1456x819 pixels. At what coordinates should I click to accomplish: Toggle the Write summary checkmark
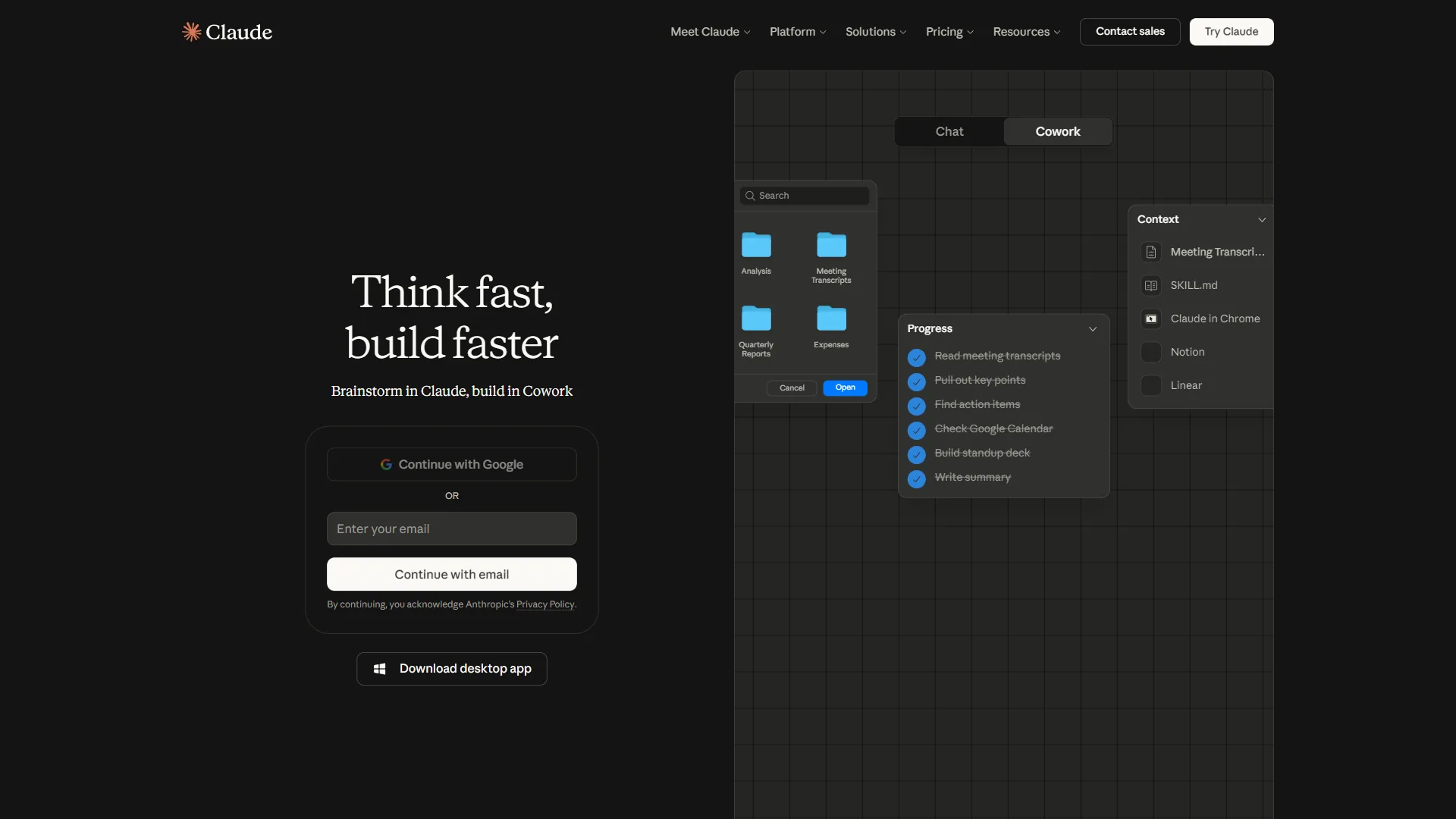(x=917, y=479)
